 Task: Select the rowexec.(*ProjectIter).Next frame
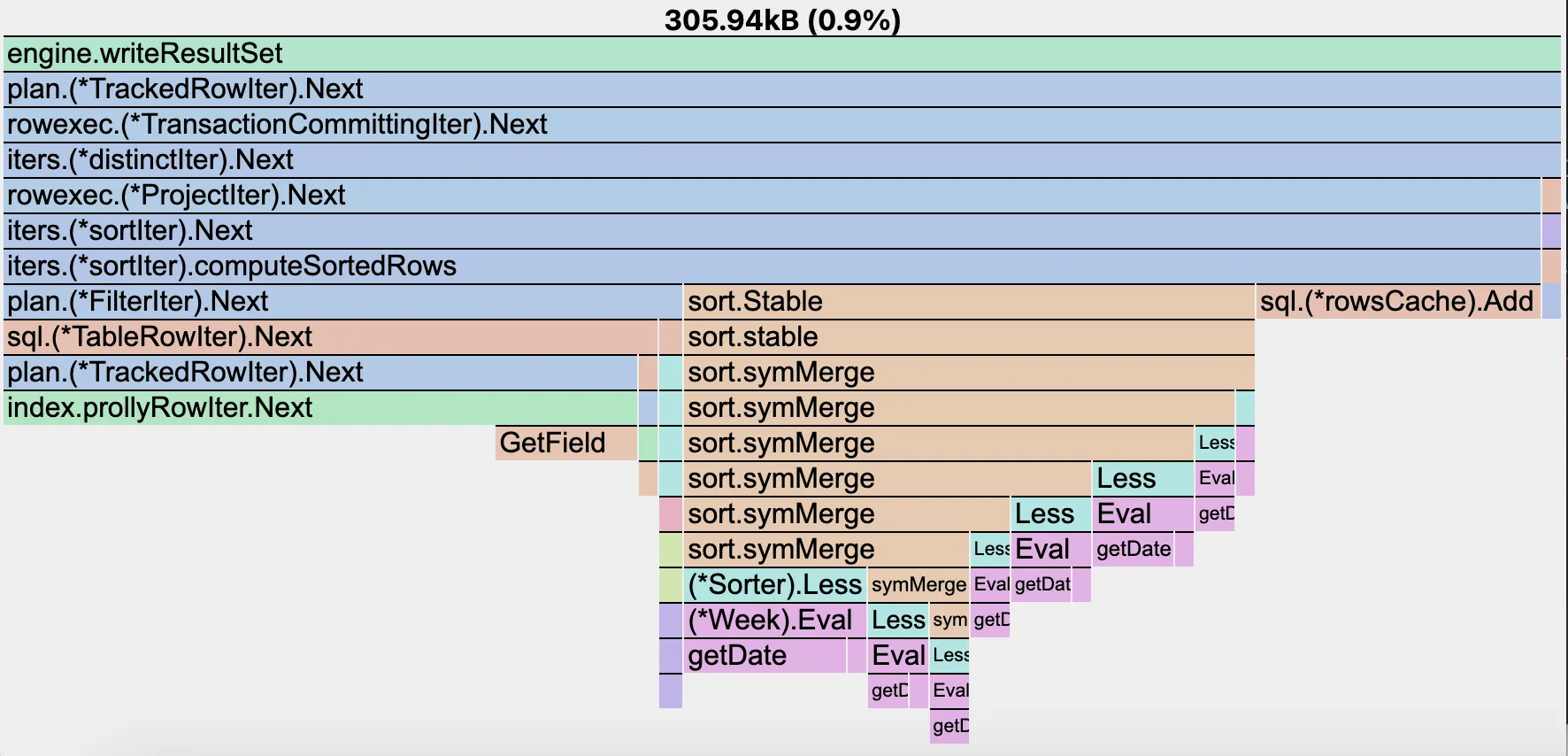772,196
